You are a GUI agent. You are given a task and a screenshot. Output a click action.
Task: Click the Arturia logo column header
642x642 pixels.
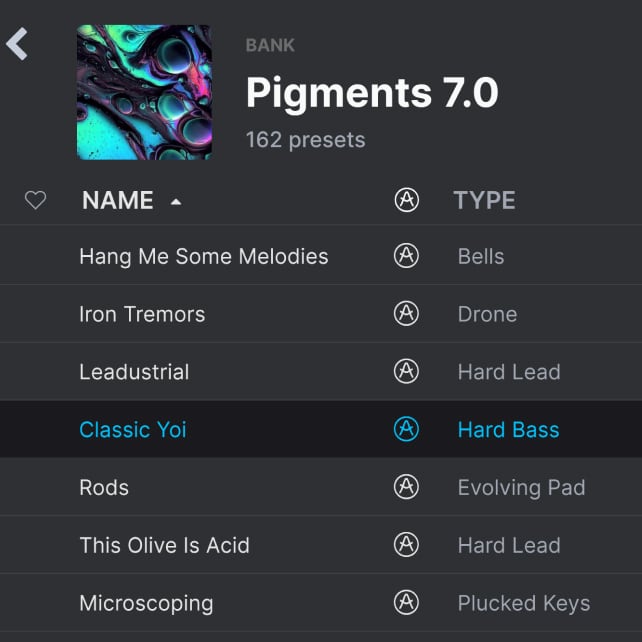coord(406,200)
